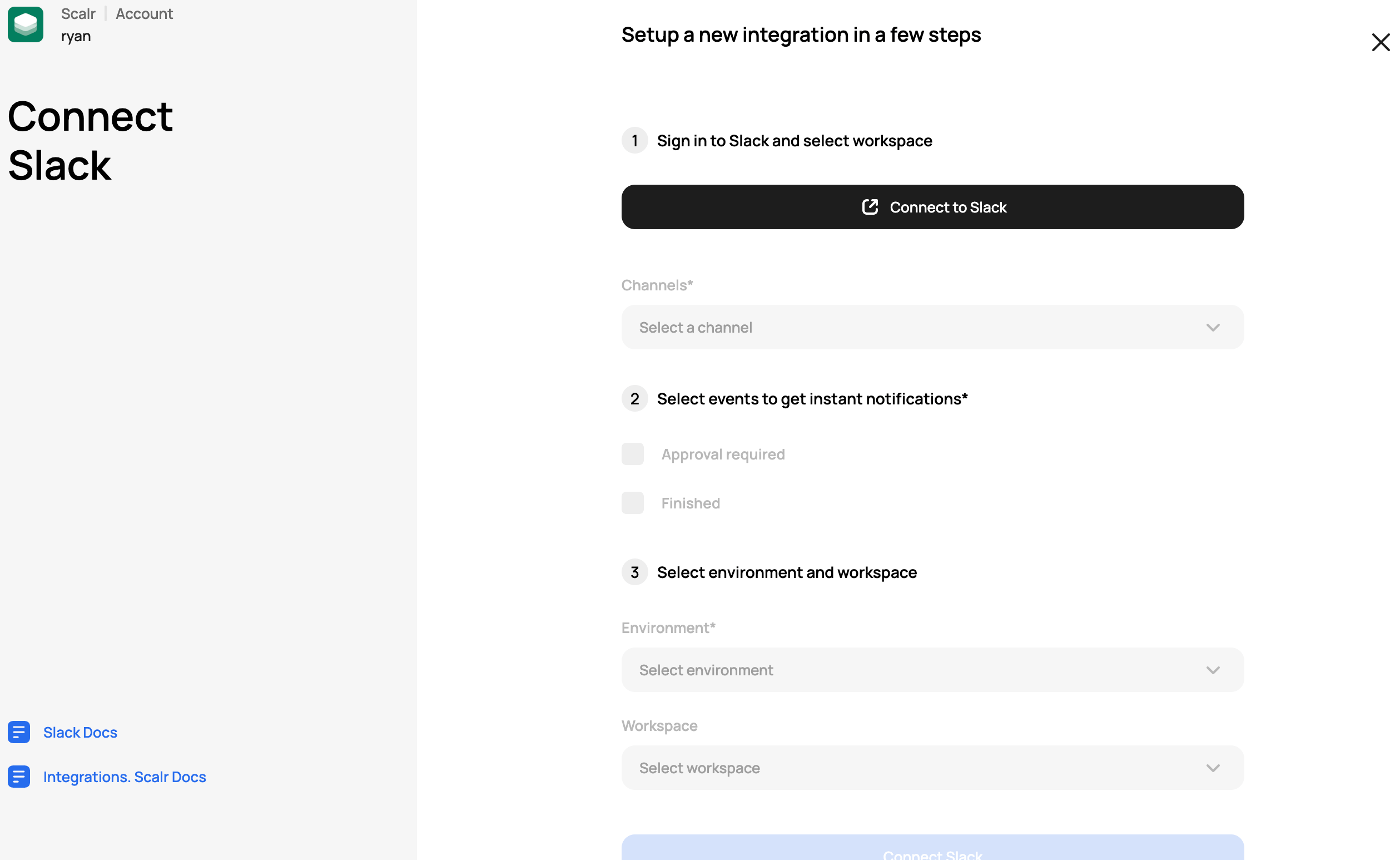
Task: Enable the Approval required checkbox
Action: click(x=632, y=454)
